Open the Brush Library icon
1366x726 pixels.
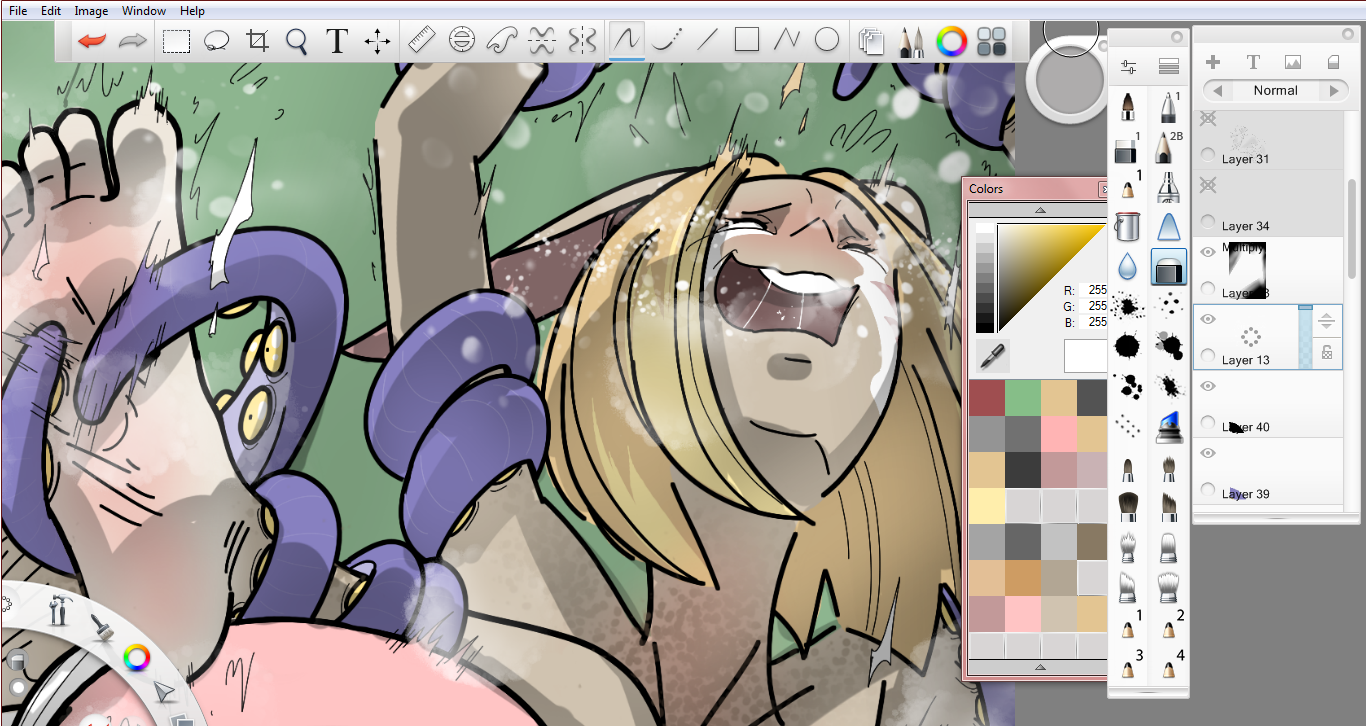pos(1168,67)
